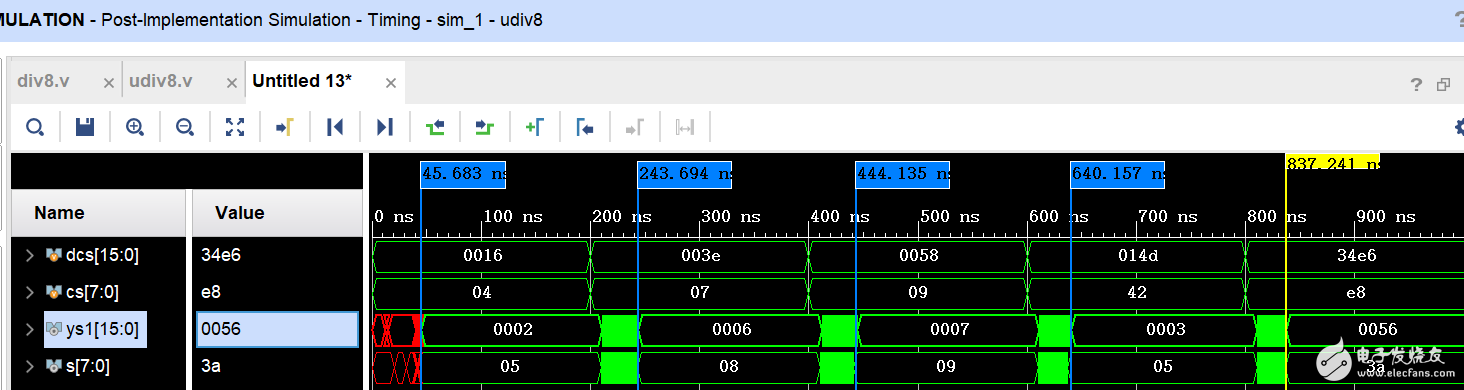Image resolution: width=1464 pixels, height=390 pixels.
Task: Select the 243.694 ns marker
Action: pyautogui.click(x=684, y=174)
